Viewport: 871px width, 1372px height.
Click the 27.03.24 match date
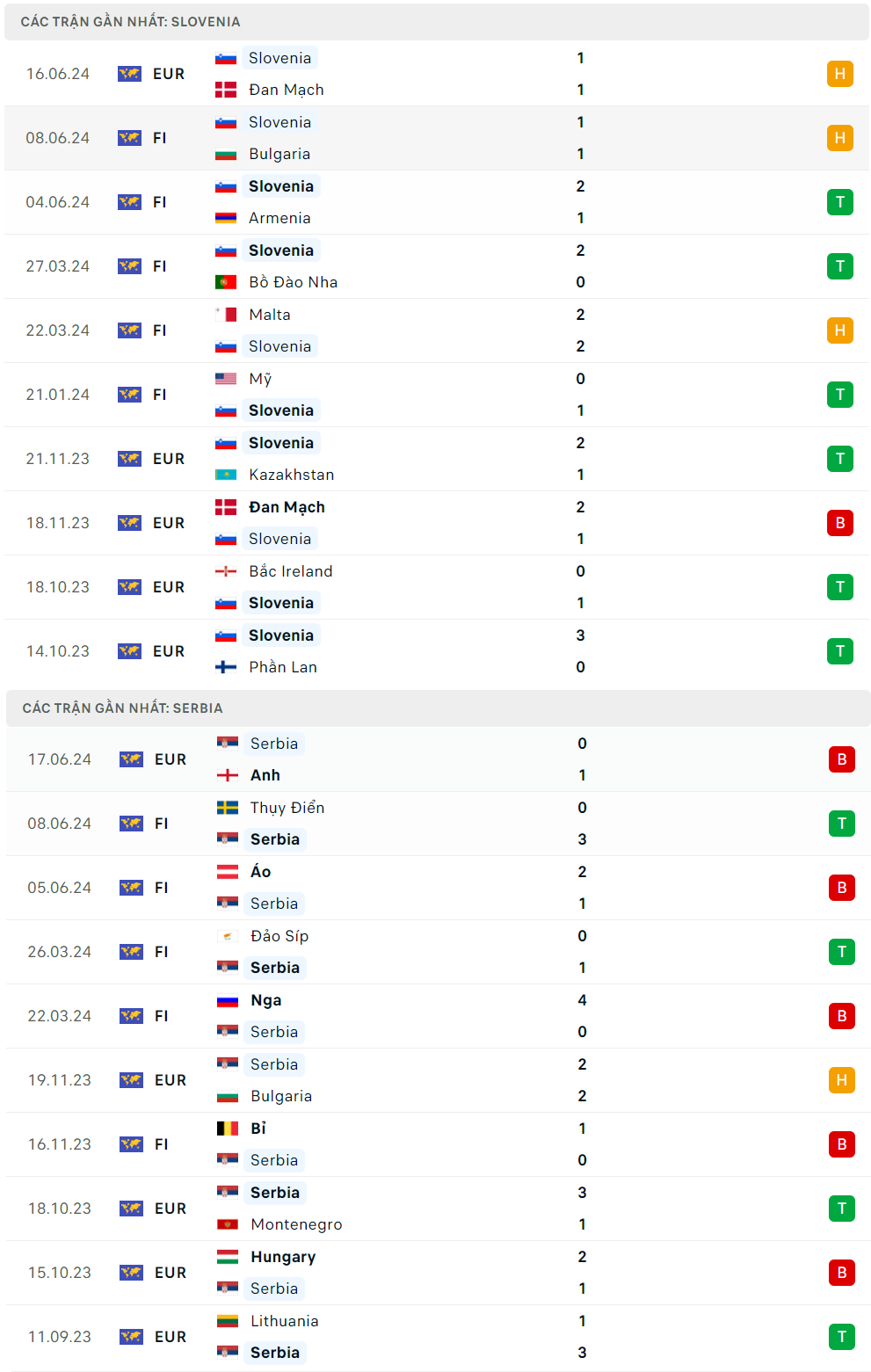(58, 266)
